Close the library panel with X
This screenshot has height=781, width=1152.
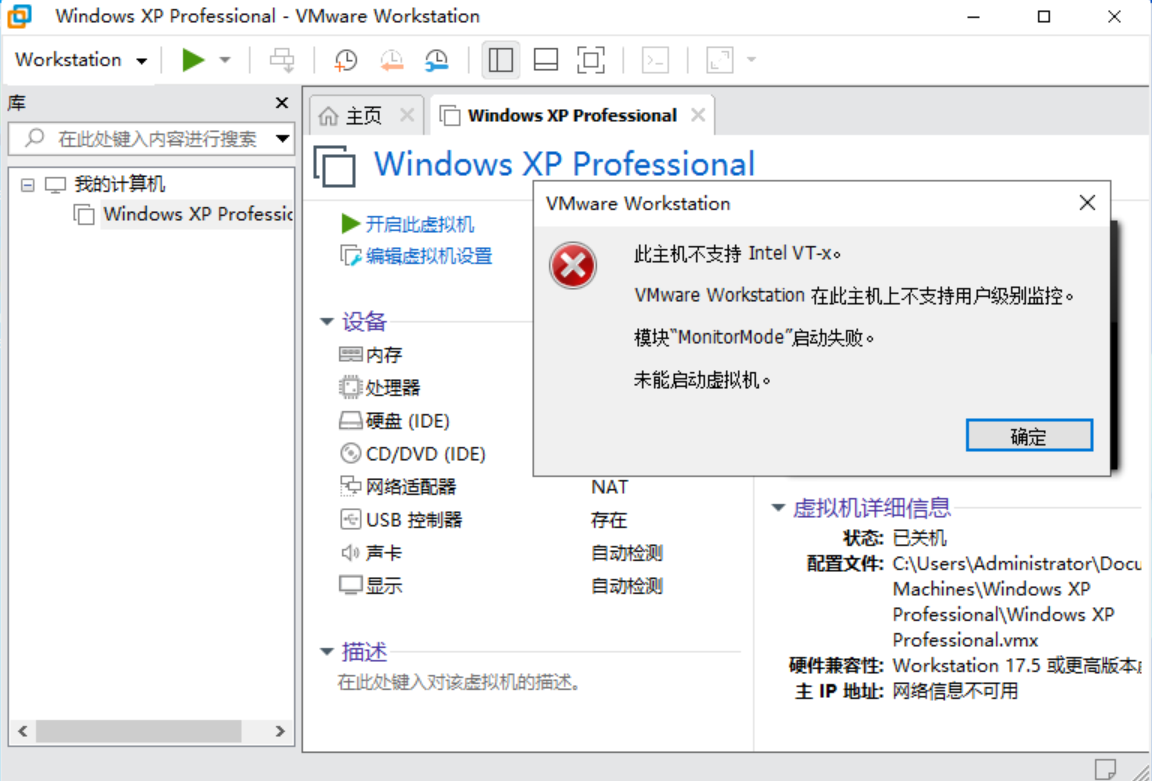pos(281,103)
